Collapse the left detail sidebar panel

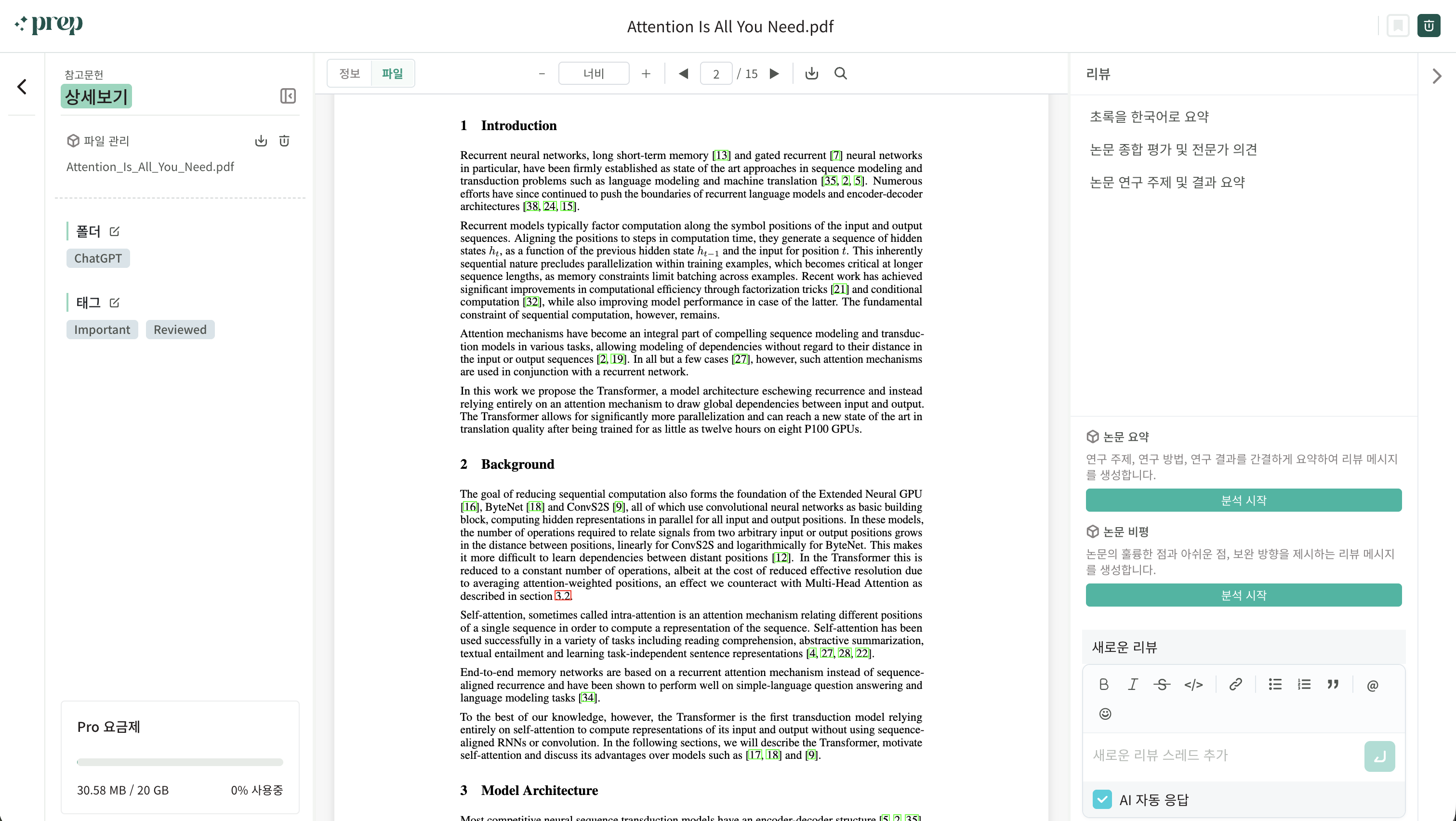click(288, 96)
